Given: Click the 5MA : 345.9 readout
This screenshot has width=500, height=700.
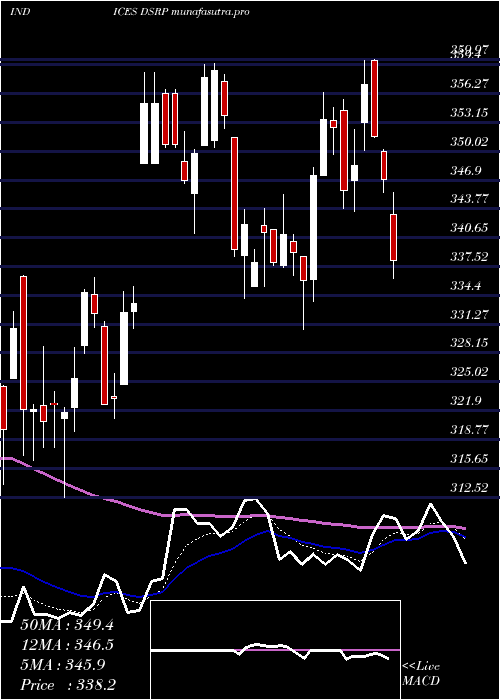Looking at the screenshot, I should coord(62,664).
